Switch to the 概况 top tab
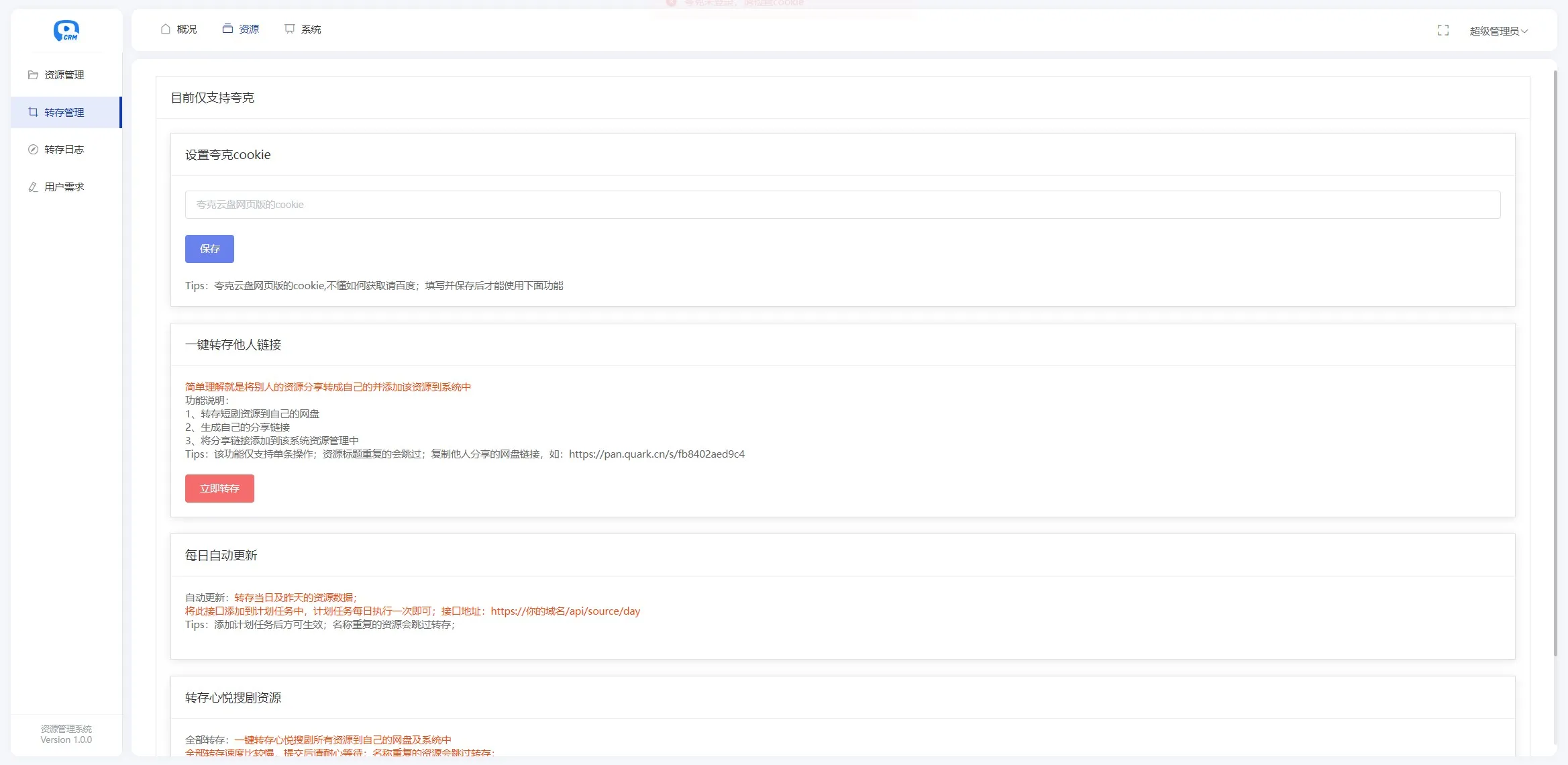 click(187, 29)
